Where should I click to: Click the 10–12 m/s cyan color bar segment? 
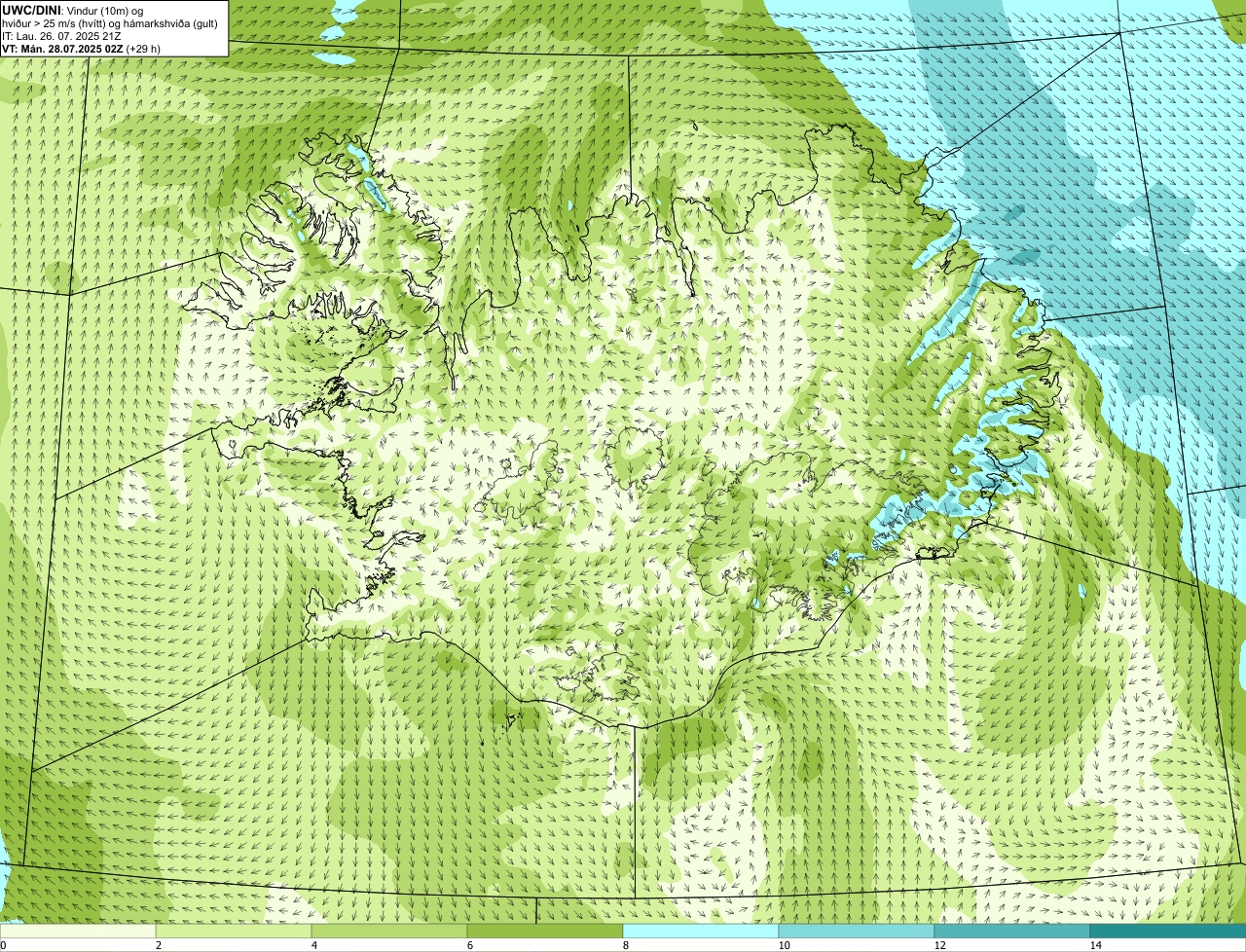point(857,931)
